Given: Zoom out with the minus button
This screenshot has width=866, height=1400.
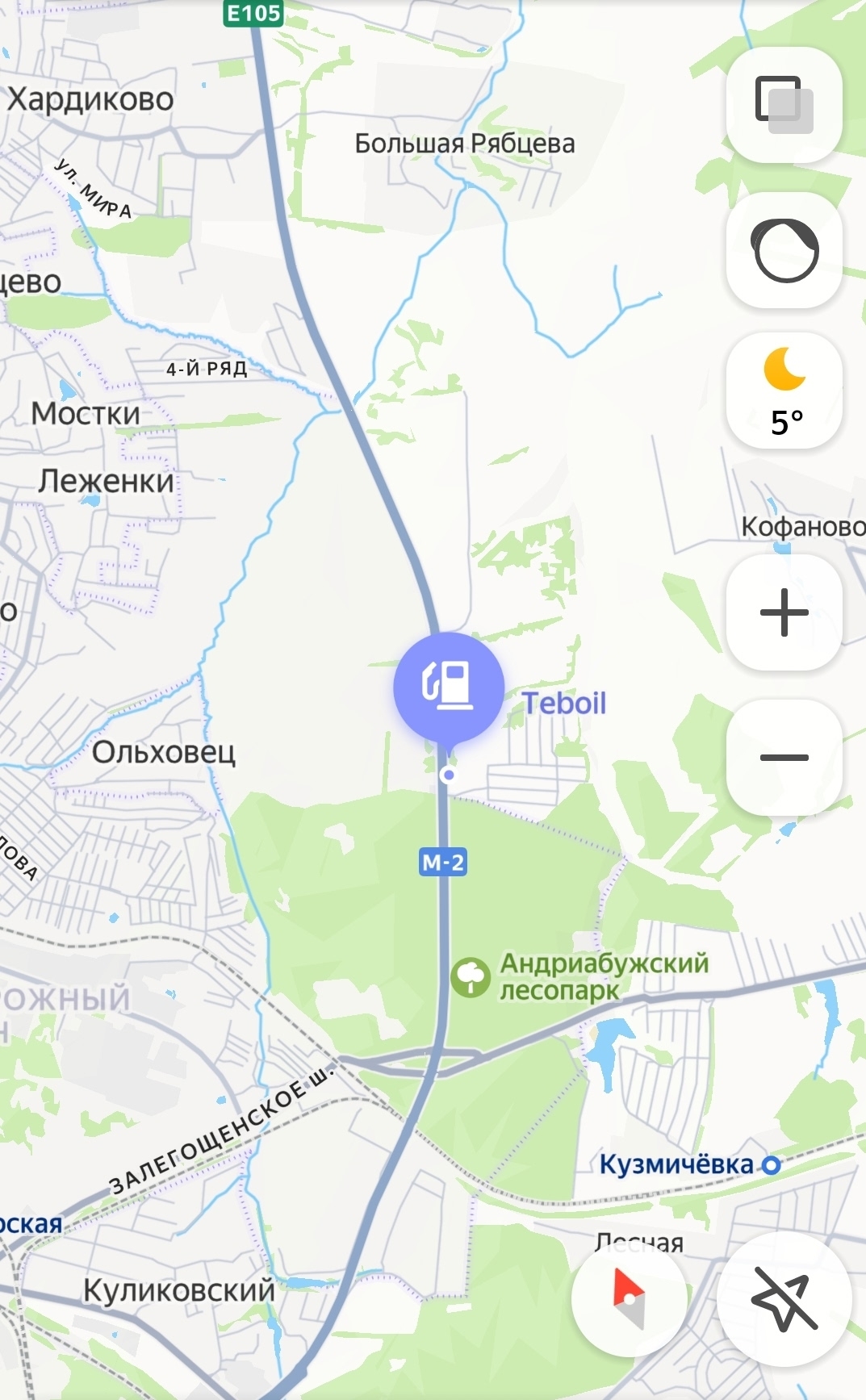Looking at the screenshot, I should pos(784,758).
